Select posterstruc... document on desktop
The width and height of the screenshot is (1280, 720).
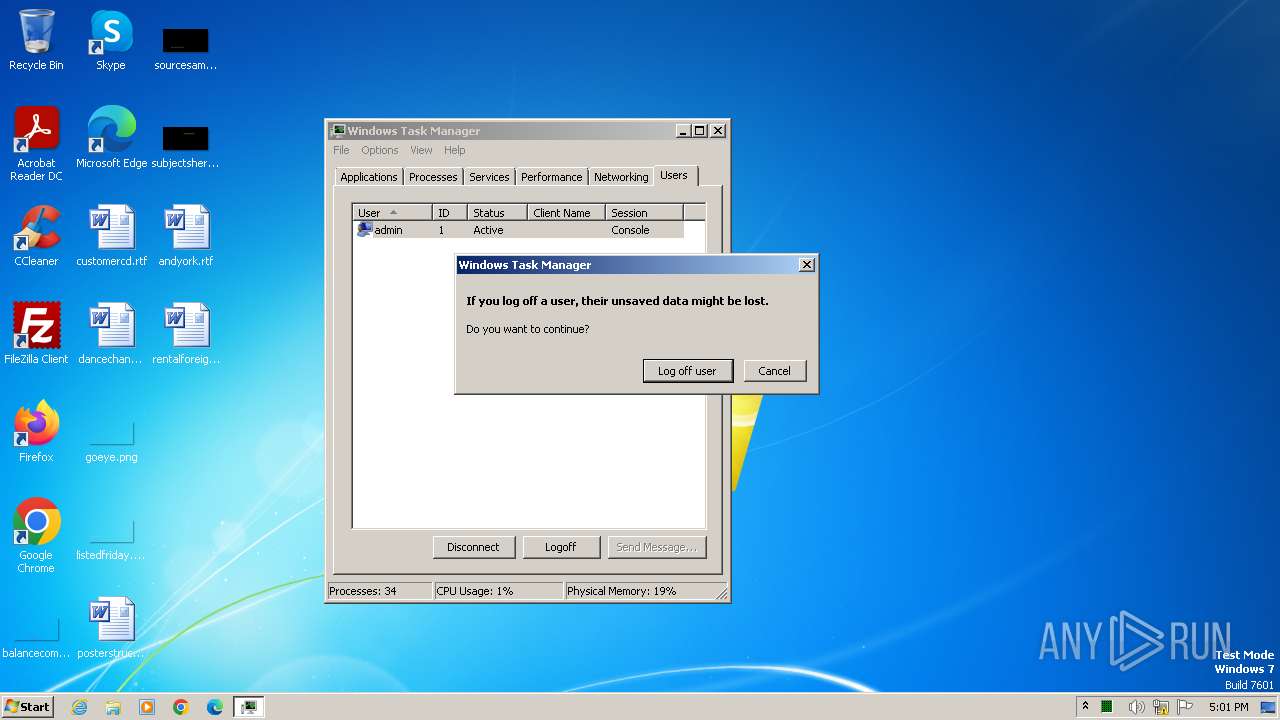pyautogui.click(x=111, y=628)
